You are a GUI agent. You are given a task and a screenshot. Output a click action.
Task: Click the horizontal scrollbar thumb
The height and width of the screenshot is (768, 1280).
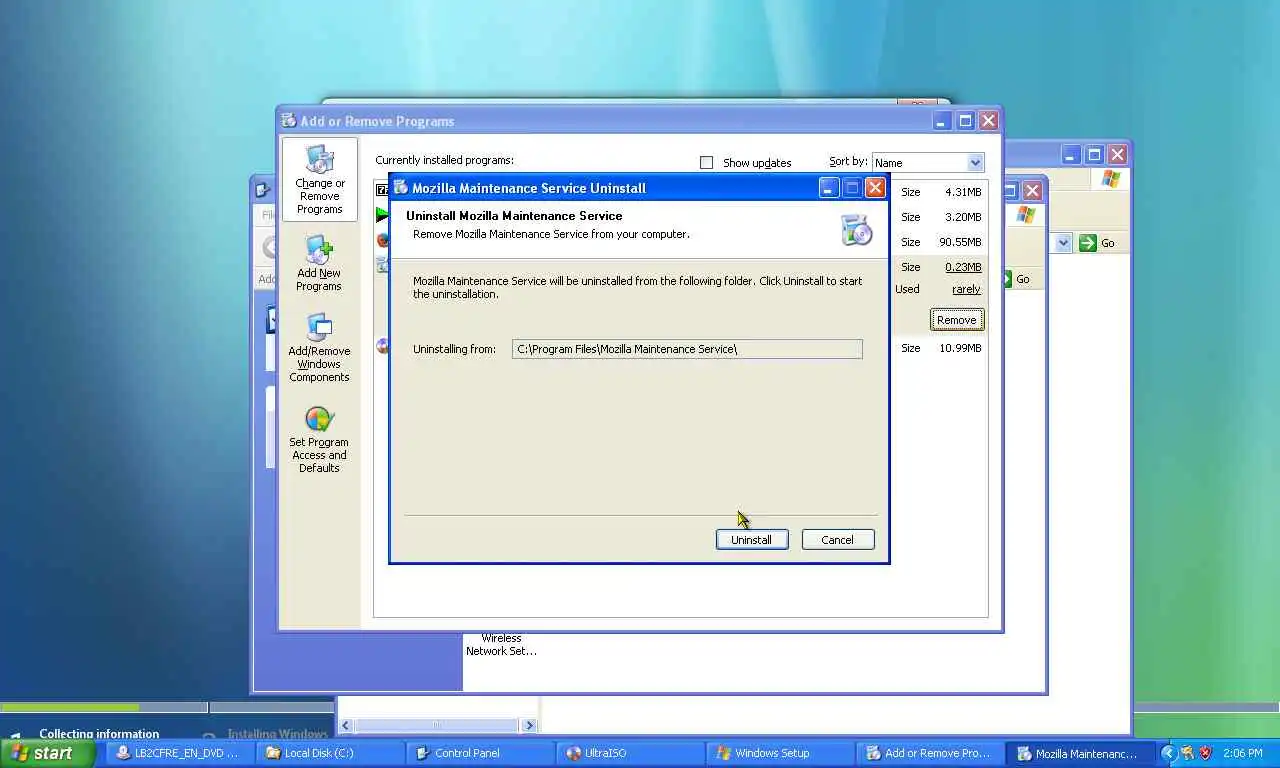pos(437,726)
